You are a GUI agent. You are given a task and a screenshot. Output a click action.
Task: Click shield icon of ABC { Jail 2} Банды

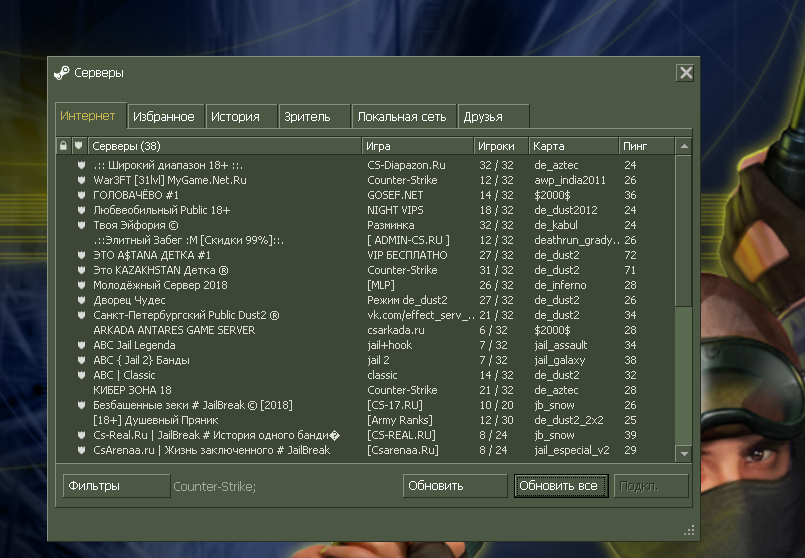[81, 360]
